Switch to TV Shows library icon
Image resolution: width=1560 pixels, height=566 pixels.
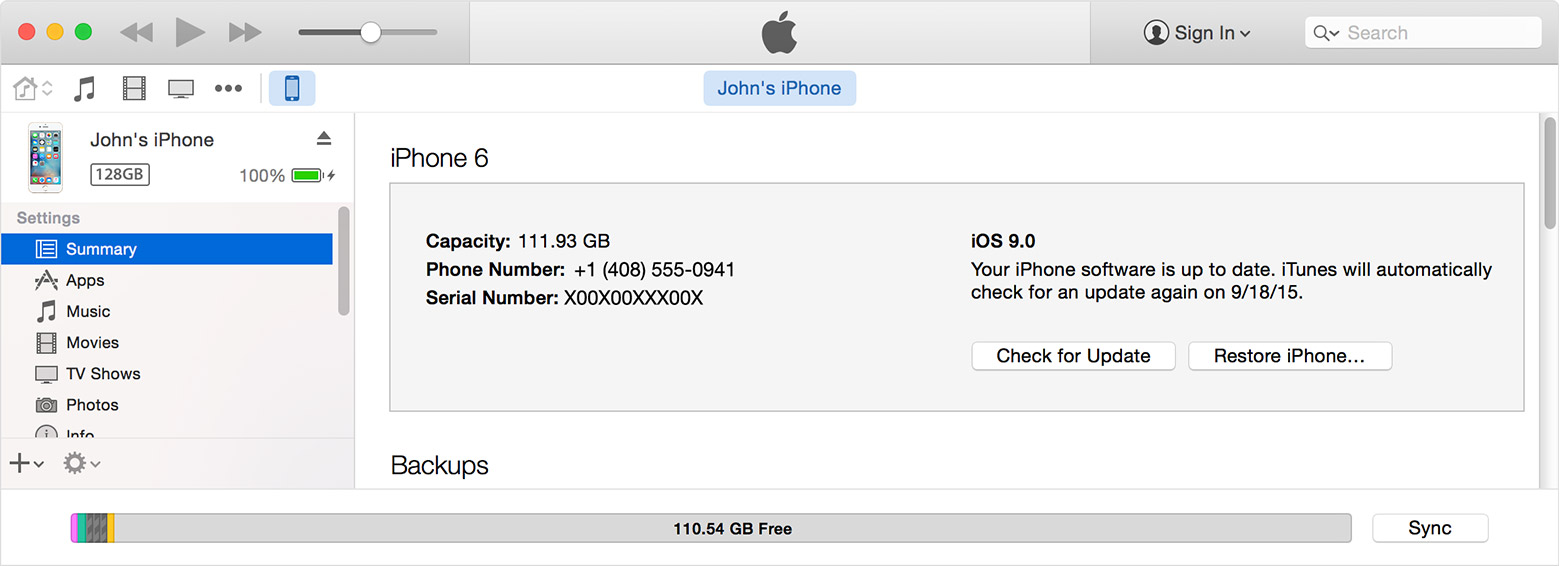(x=181, y=89)
